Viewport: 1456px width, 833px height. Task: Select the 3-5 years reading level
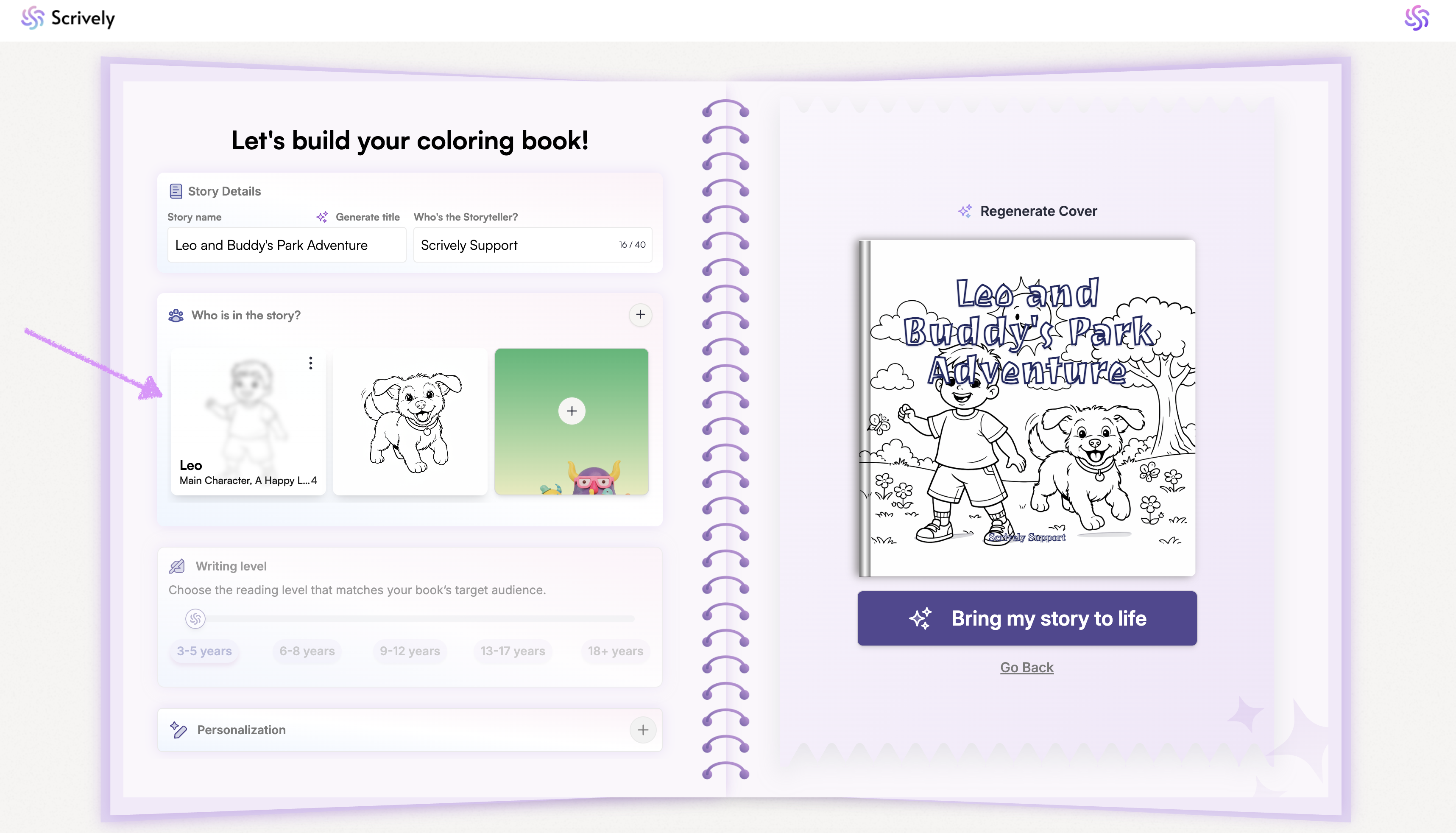(204, 651)
